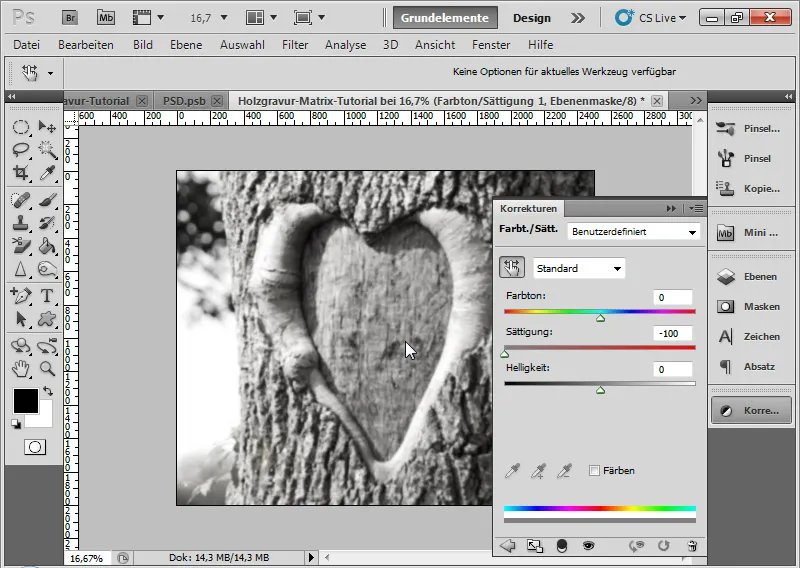Select the Crop tool
800x568 pixels.
click(x=20, y=173)
